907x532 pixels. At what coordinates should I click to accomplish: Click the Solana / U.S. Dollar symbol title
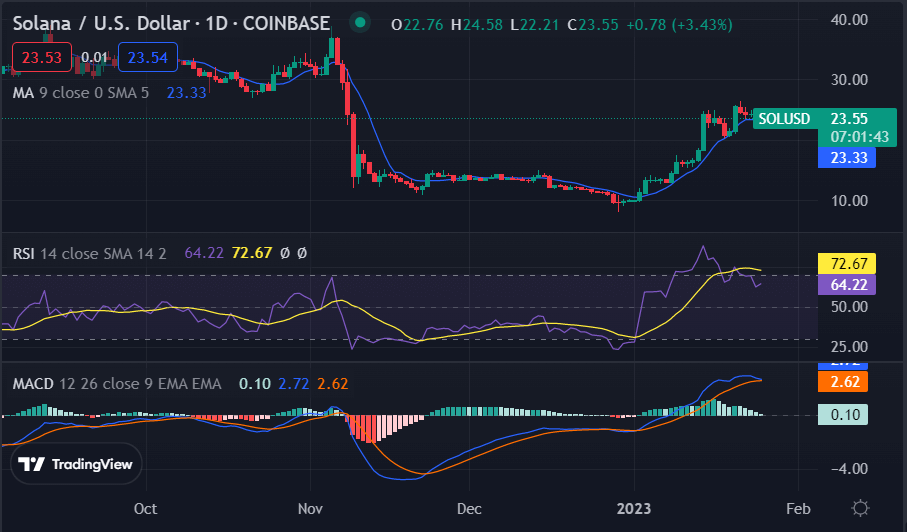pyautogui.click(x=171, y=23)
